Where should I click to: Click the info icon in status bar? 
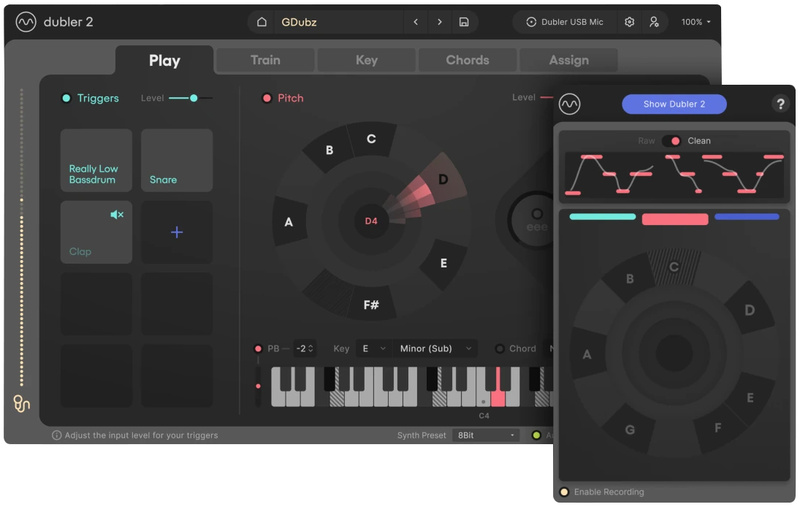(x=57, y=435)
